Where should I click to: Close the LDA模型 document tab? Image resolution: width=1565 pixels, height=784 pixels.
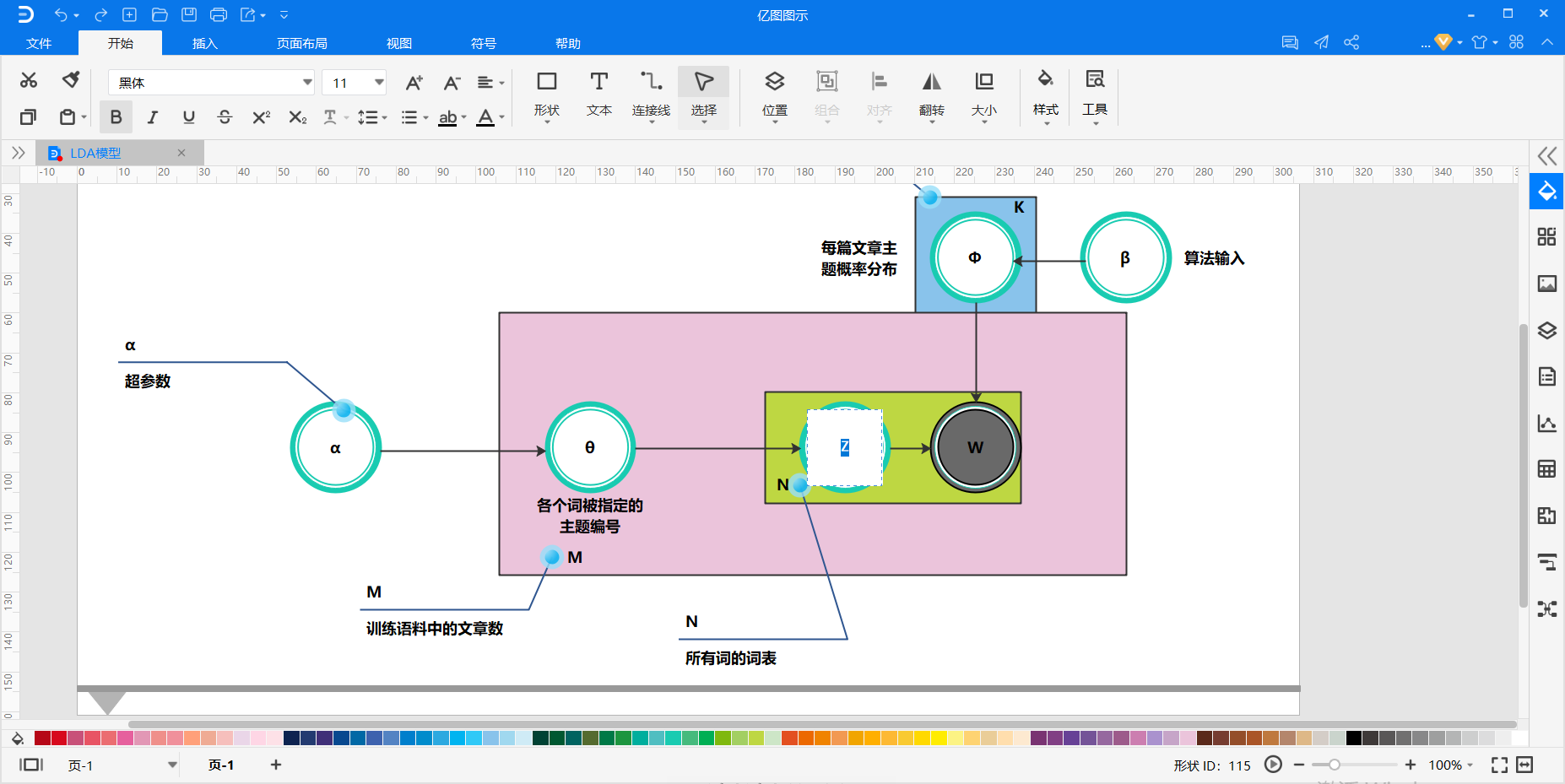[181, 153]
